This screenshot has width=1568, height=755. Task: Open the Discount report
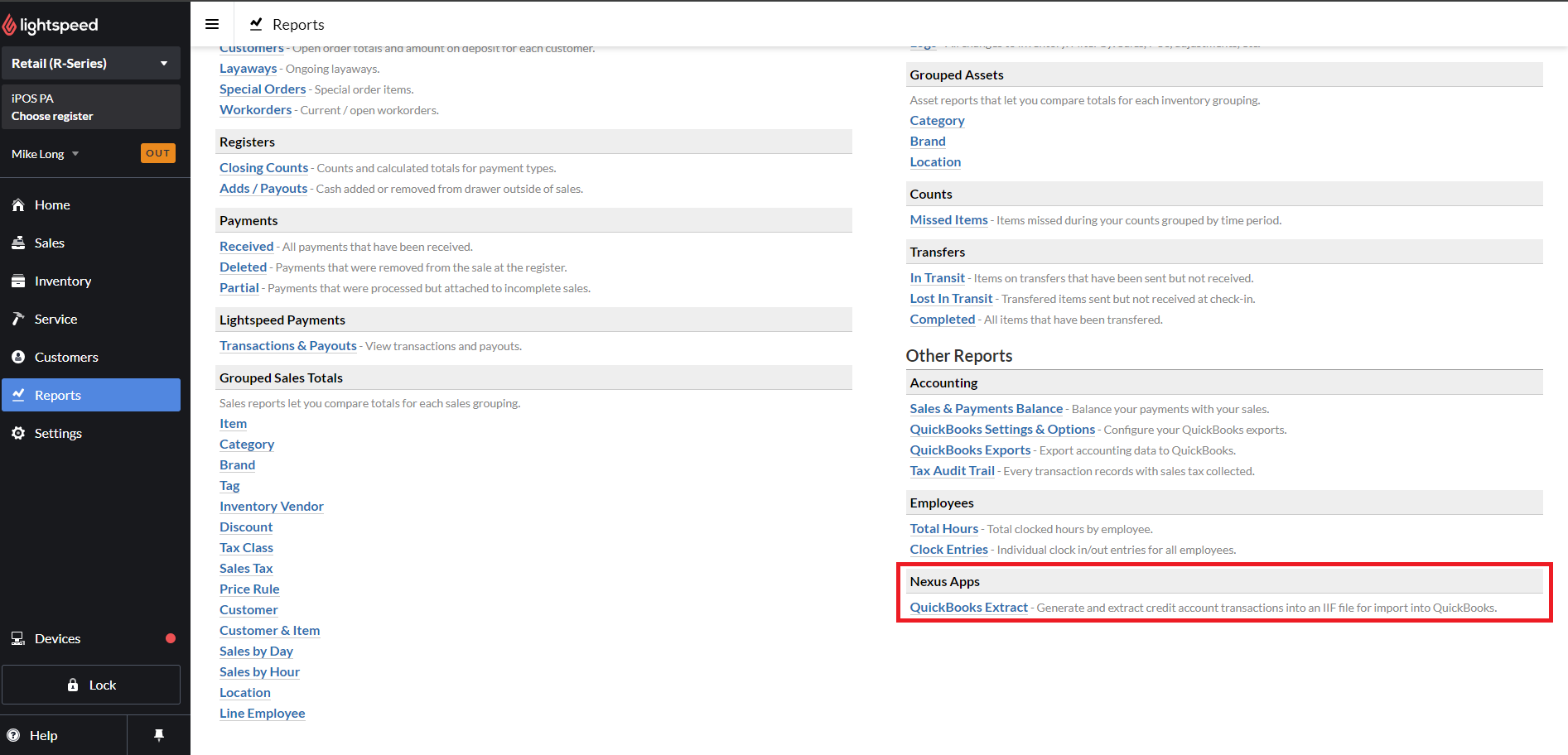click(246, 527)
